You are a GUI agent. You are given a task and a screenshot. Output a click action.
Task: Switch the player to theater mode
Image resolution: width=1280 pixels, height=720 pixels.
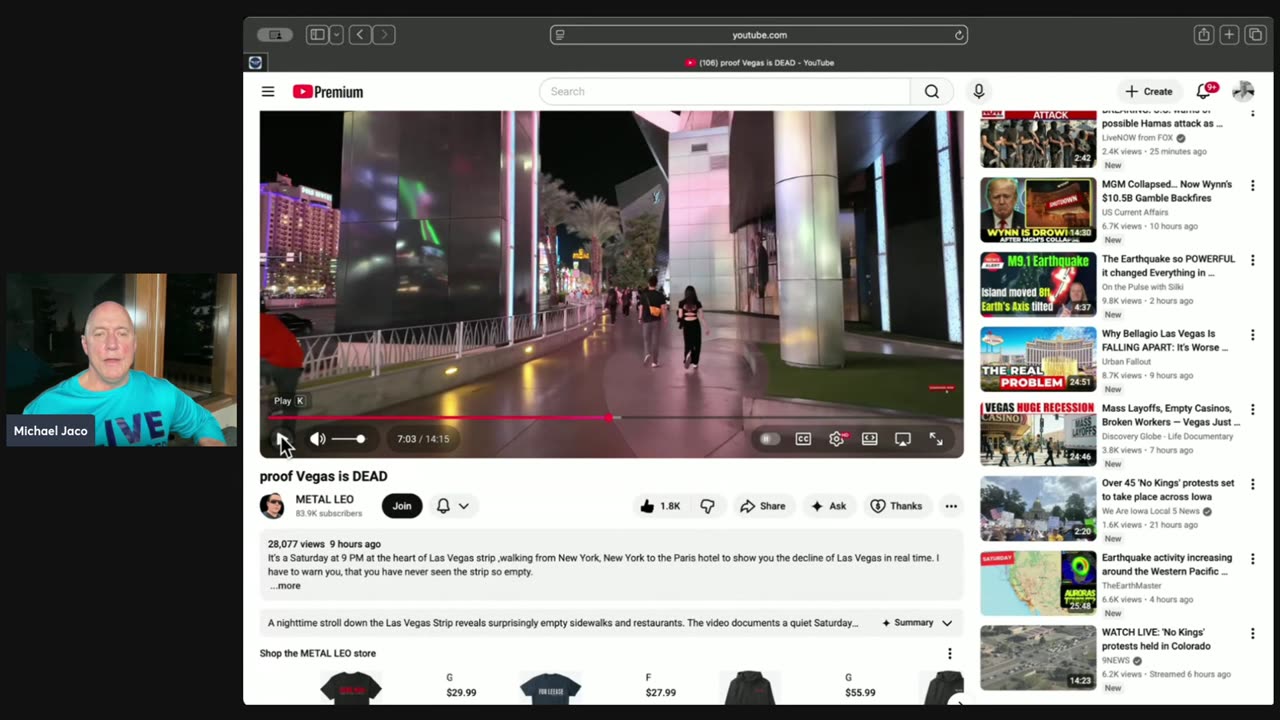tap(870, 439)
